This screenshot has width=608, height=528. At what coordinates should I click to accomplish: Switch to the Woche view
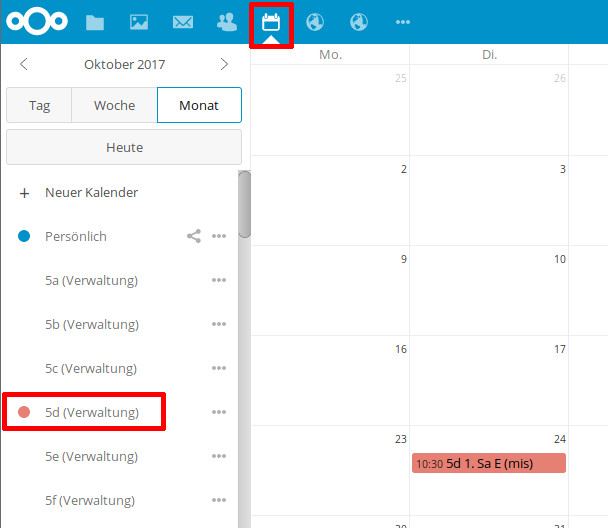pyautogui.click(x=114, y=105)
